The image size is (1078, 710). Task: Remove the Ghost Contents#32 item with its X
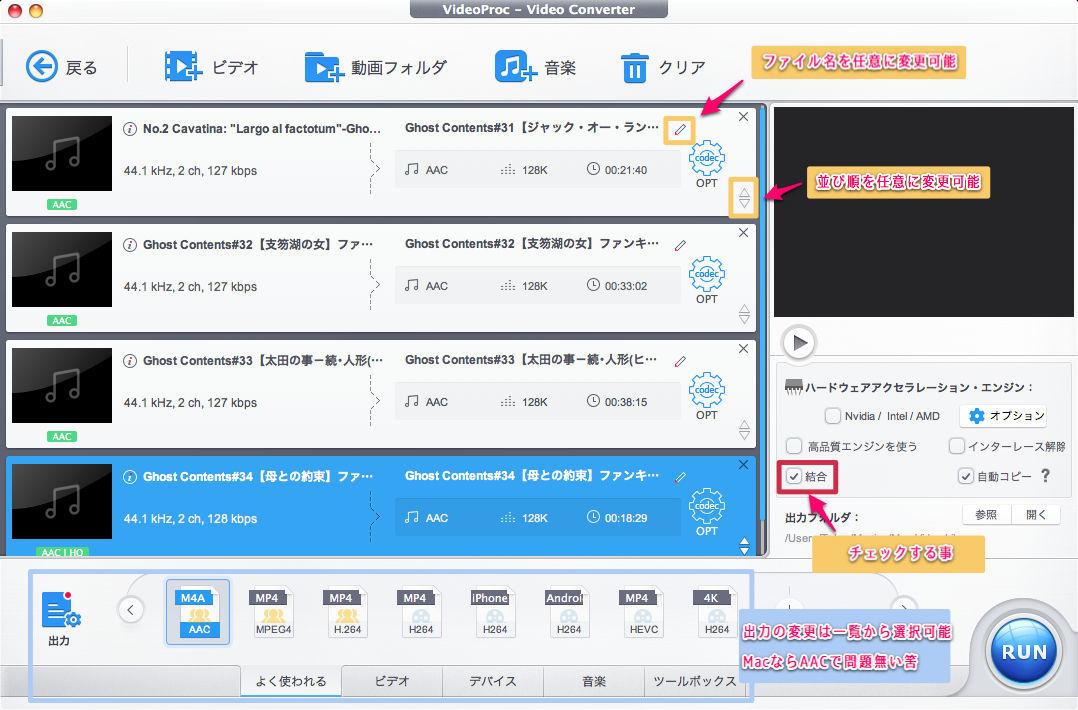(743, 233)
